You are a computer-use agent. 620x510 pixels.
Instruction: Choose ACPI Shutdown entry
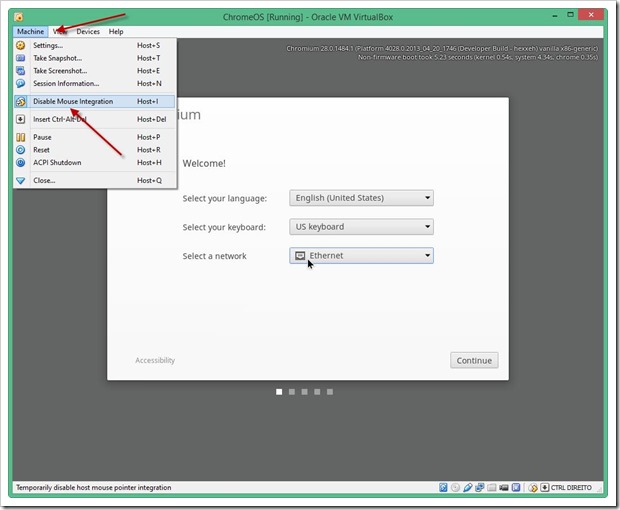pos(95,162)
